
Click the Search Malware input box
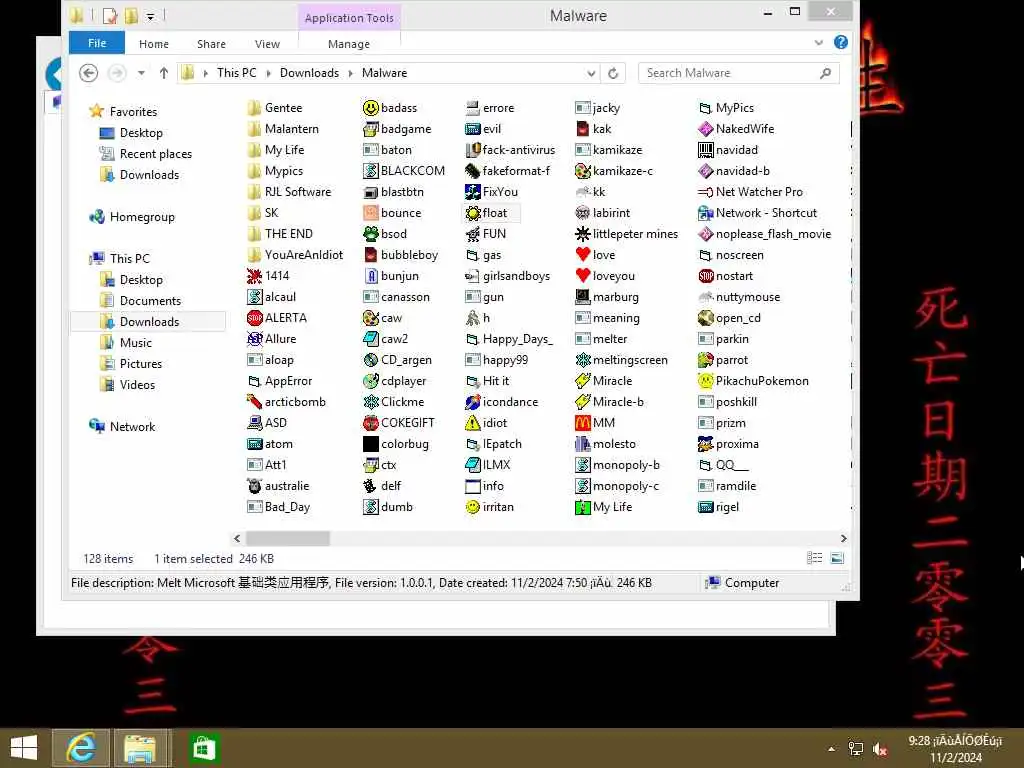(x=739, y=73)
